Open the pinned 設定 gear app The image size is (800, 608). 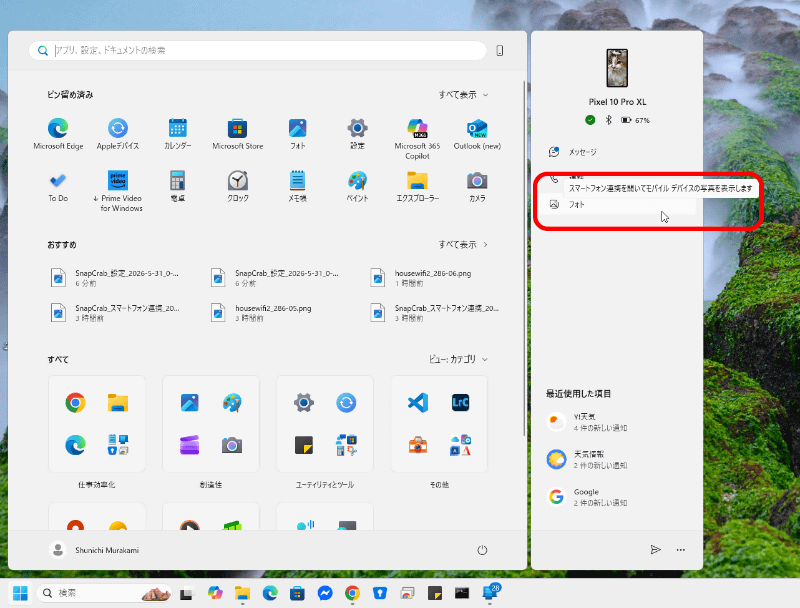[357, 134]
